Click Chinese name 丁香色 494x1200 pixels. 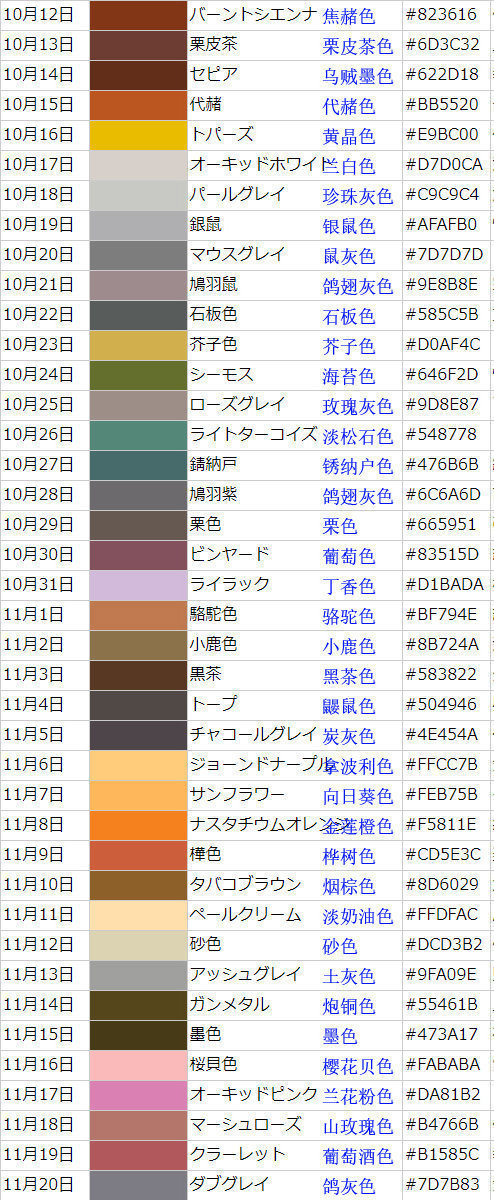(x=349, y=586)
